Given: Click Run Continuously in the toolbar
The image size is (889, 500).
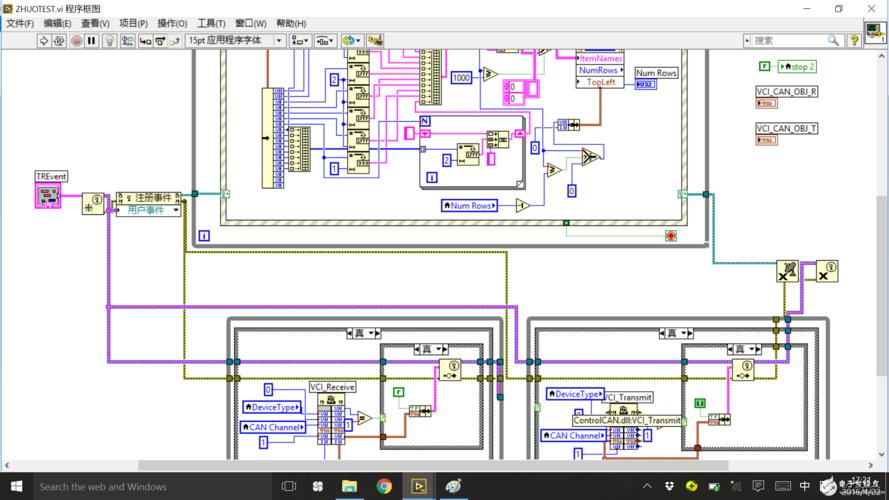Looking at the screenshot, I should 59,41.
